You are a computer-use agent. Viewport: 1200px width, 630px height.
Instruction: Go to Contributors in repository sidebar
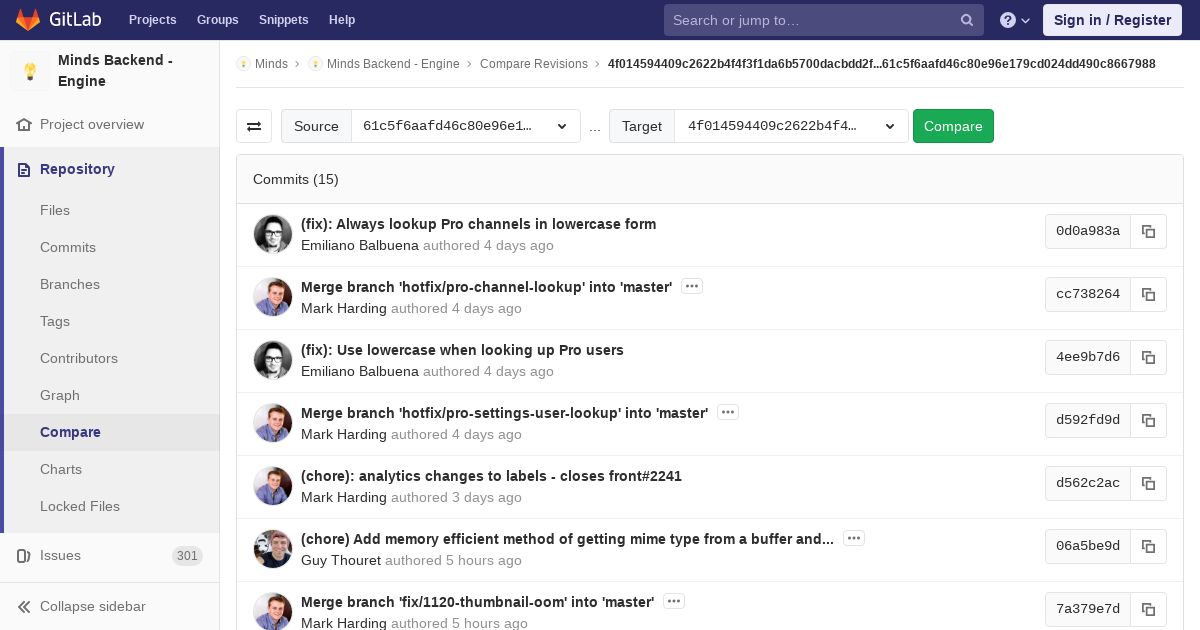coord(79,359)
